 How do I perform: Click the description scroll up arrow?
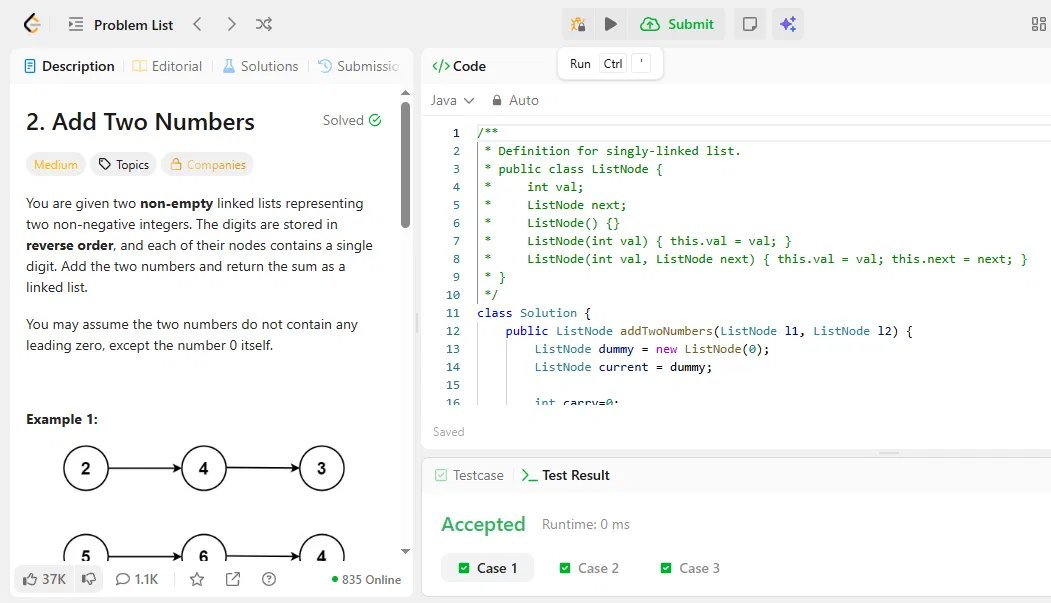coord(405,92)
